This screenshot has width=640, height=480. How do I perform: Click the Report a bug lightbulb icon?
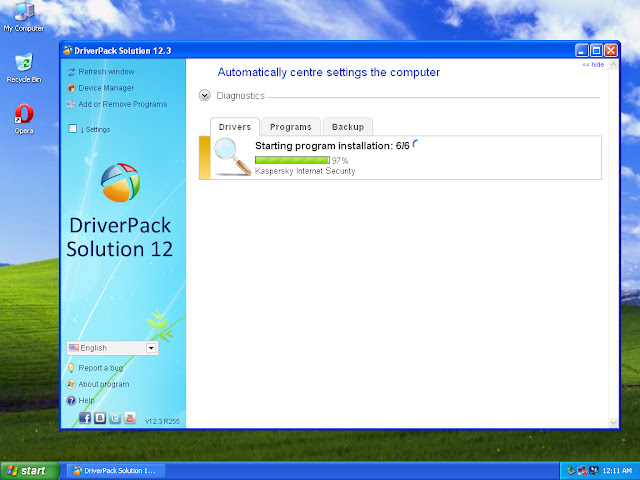[x=71, y=368]
